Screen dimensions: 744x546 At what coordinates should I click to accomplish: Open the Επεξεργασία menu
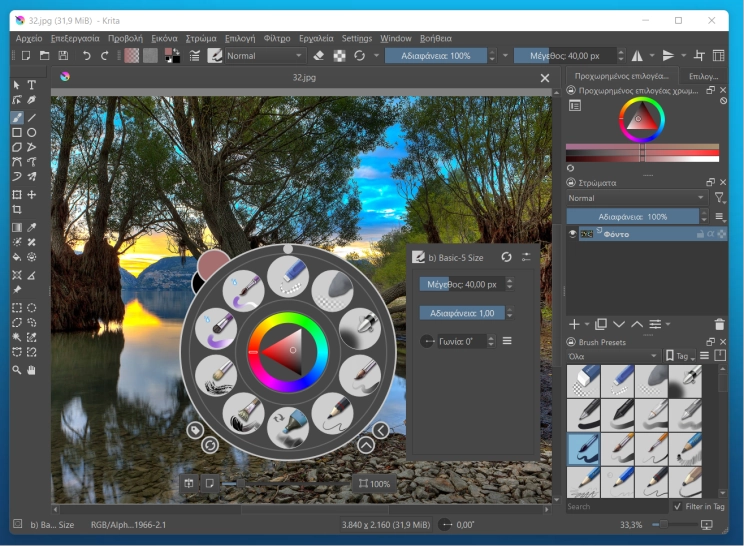[75, 38]
